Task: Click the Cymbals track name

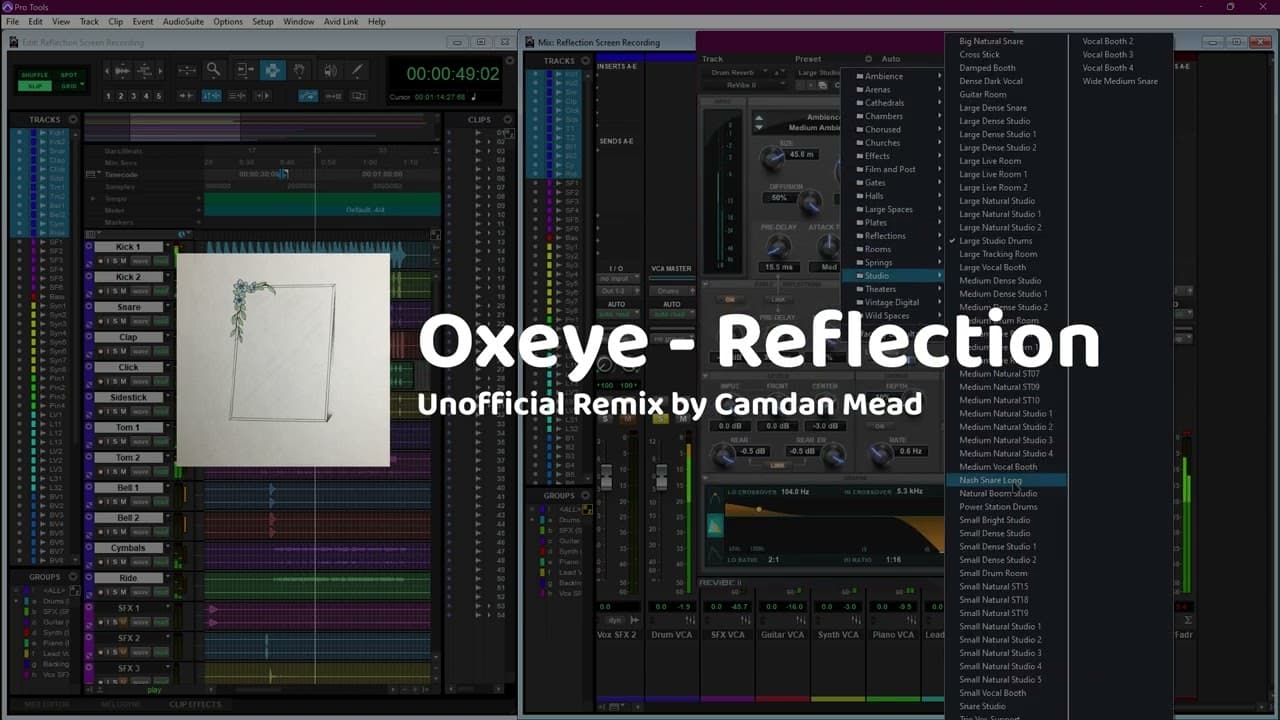Action: pyautogui.click(x=128, y=548)
